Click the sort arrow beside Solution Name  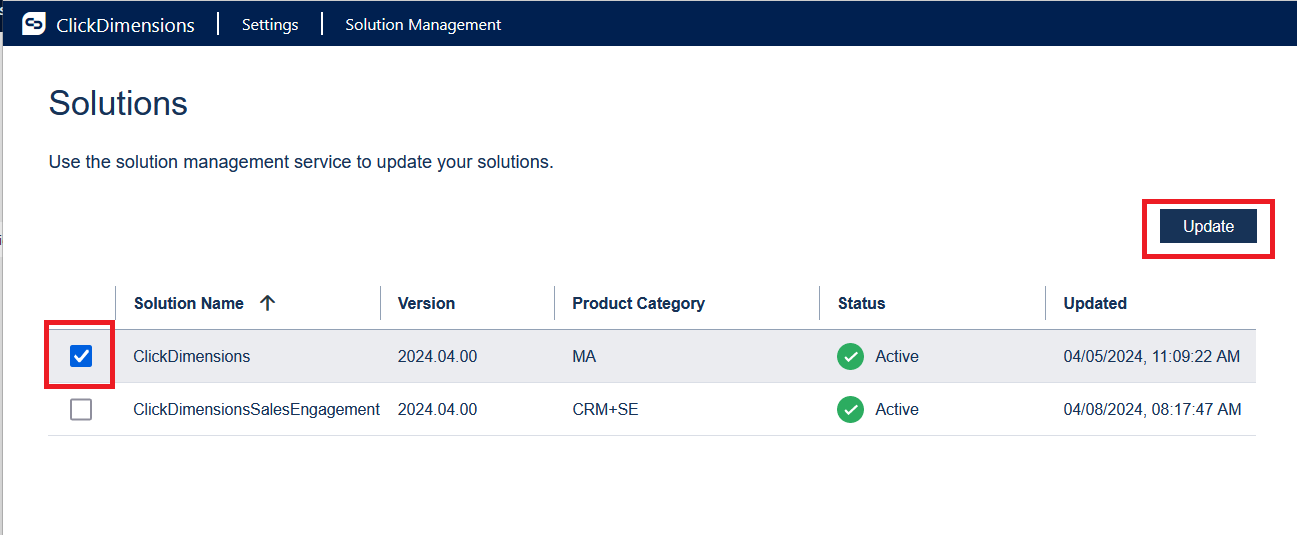(267, 303)
